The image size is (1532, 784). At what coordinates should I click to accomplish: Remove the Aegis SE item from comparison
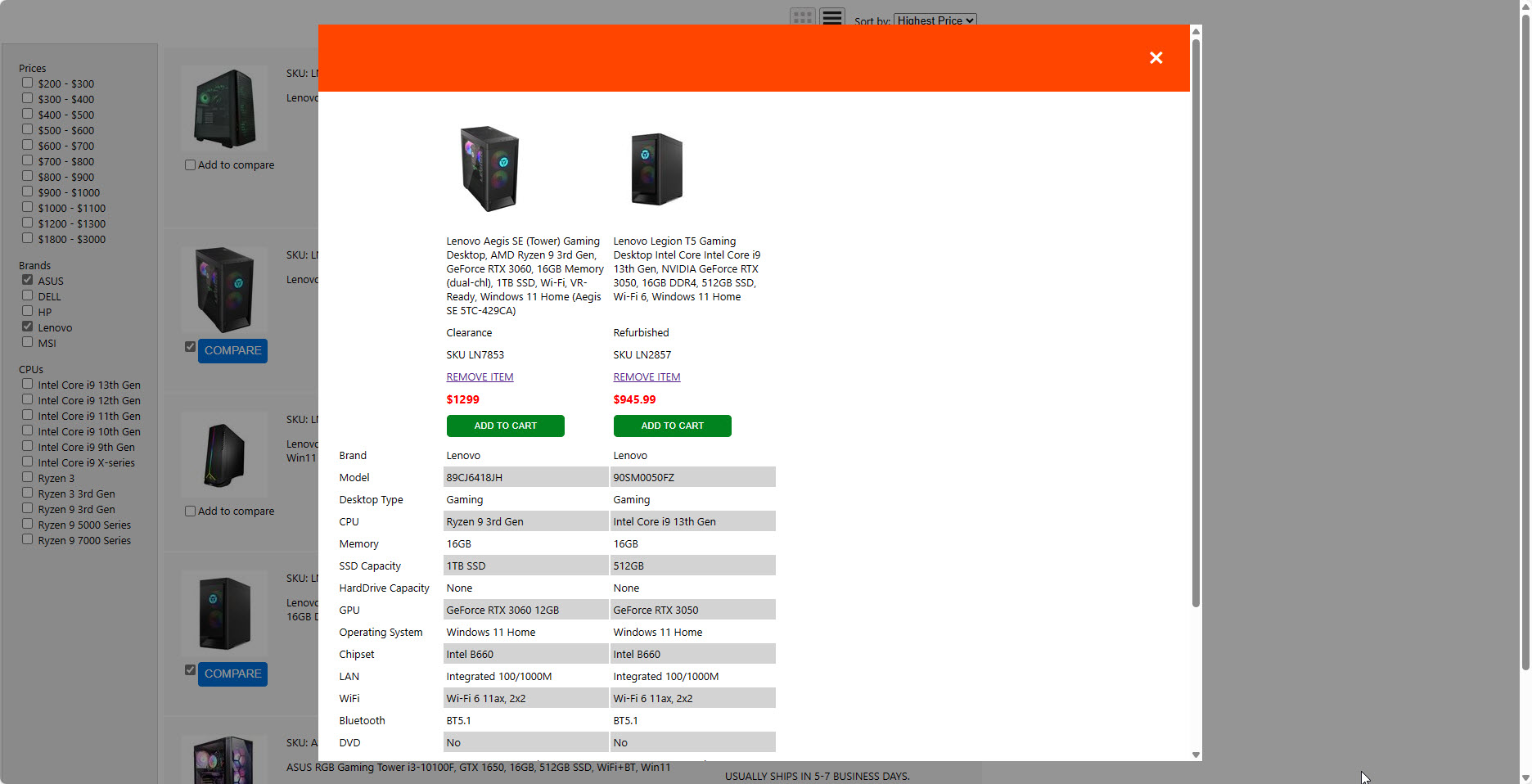point(480,377)
